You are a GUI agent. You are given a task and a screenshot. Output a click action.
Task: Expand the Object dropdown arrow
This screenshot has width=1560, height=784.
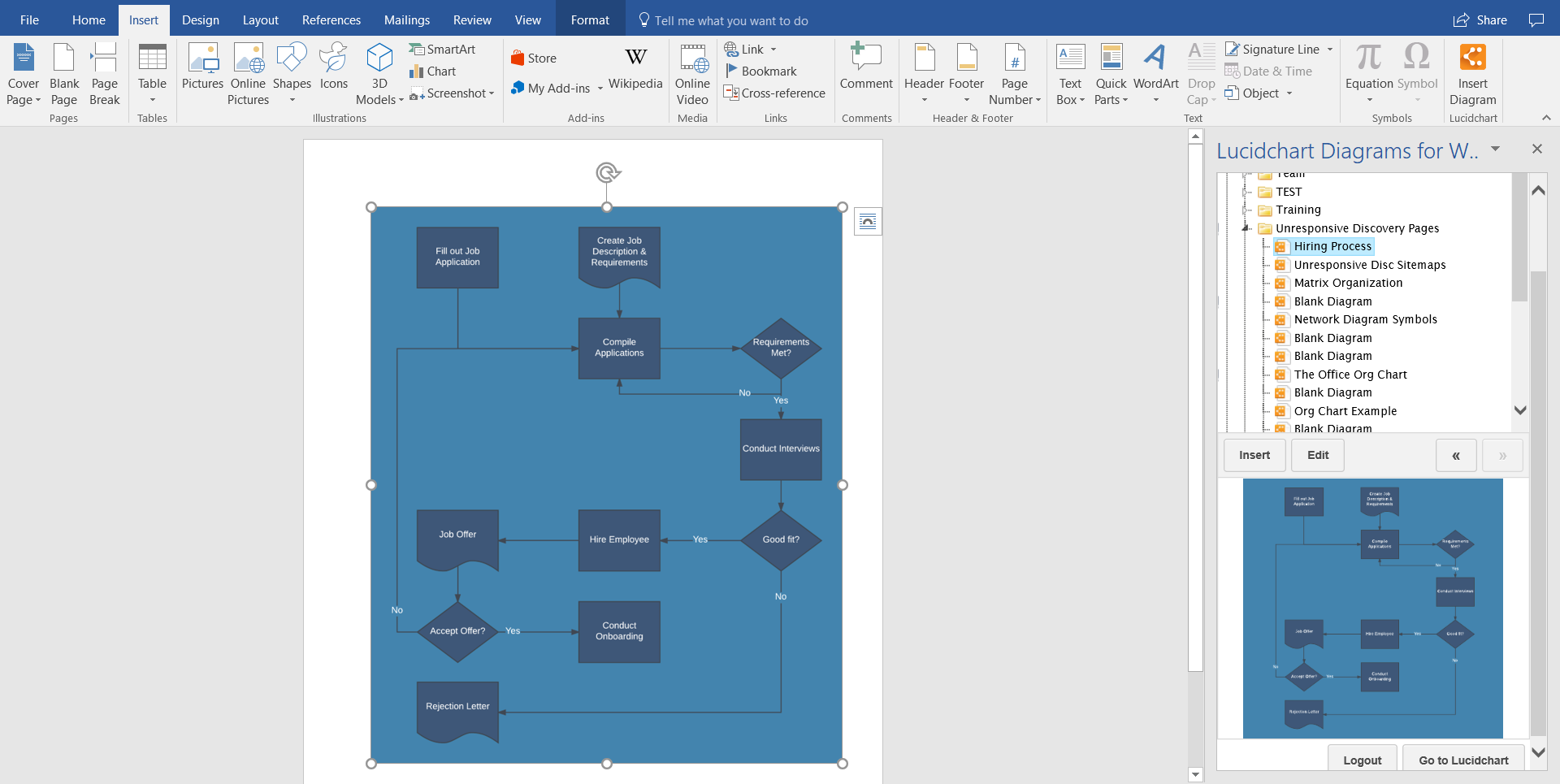(x=1289, y=93)
